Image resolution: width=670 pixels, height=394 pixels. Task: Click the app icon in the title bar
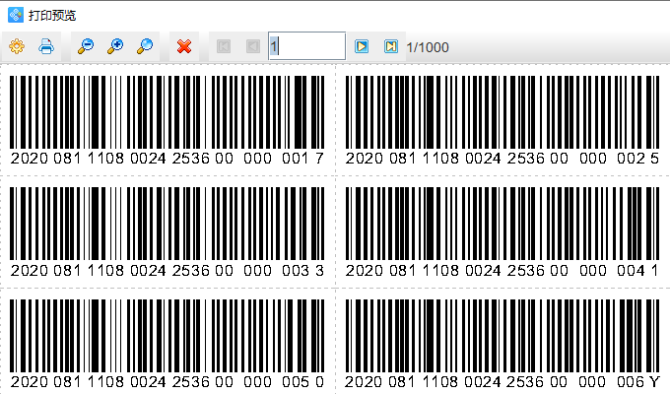coord(16,15)
